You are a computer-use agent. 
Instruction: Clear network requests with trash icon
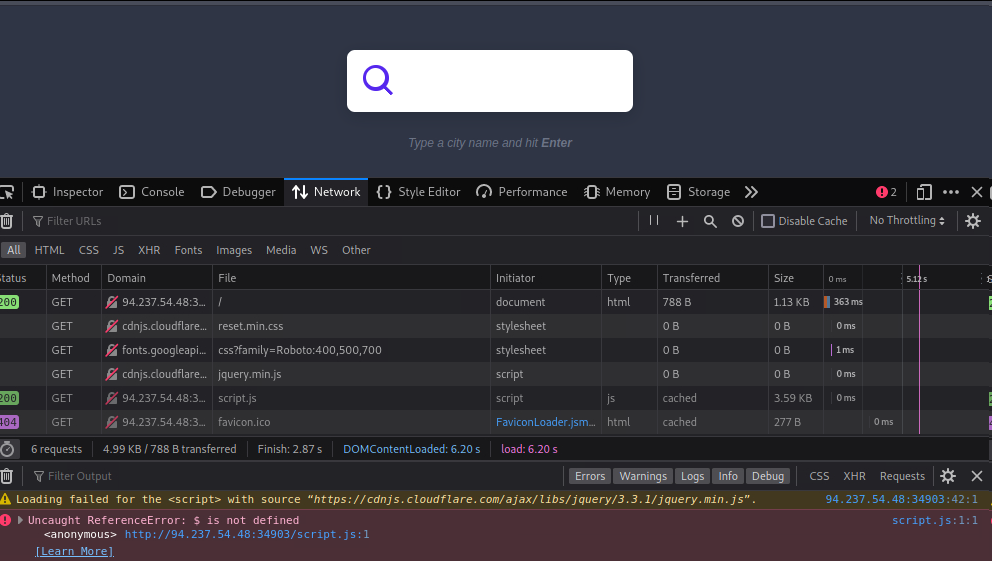coord(7,221)
